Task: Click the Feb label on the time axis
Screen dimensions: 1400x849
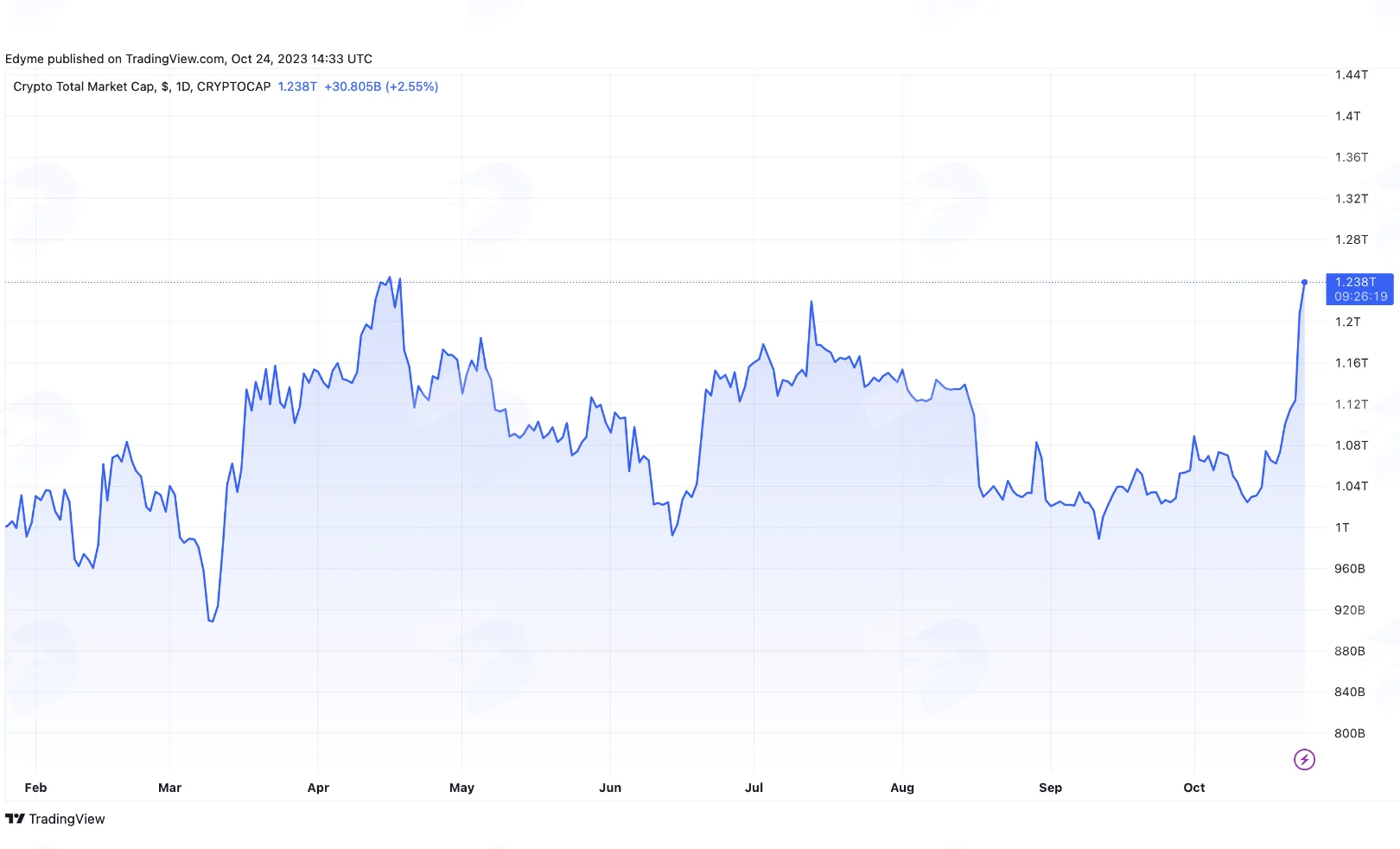Action: [x=35, y=788]
